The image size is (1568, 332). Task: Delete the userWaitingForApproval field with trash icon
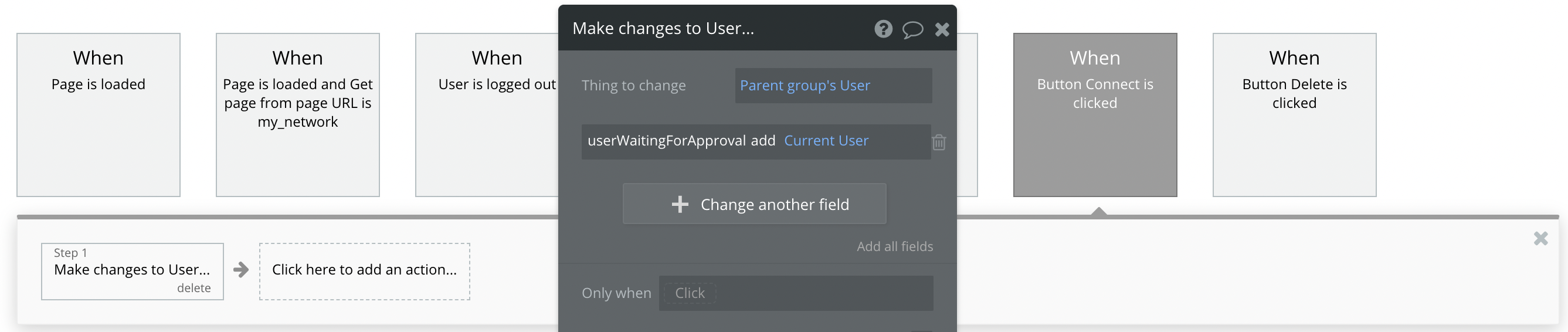tap(939, 142)
